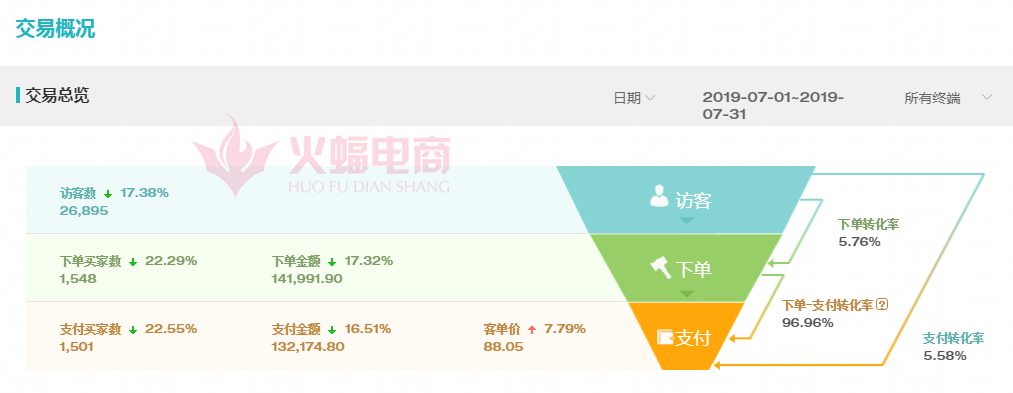Image resolution: width=1013 pixels, height=393 pixels.
Task: Open the 日期 dropdown
Action: point(634,98)
